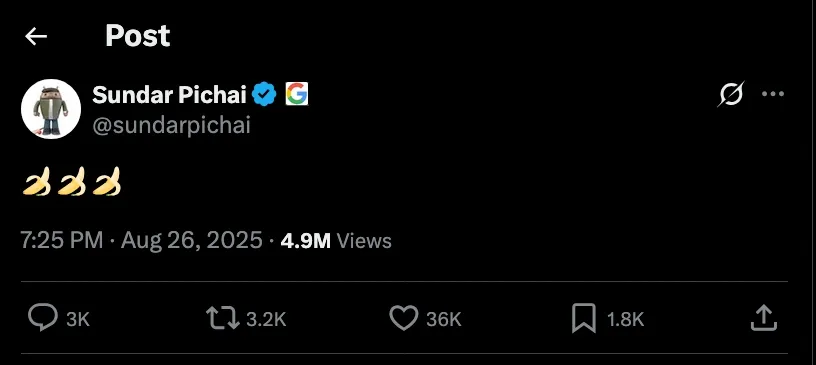This screenshot has width=816, height=365.
Task: Repost using the arrows icon
Action: click(223, 318)
